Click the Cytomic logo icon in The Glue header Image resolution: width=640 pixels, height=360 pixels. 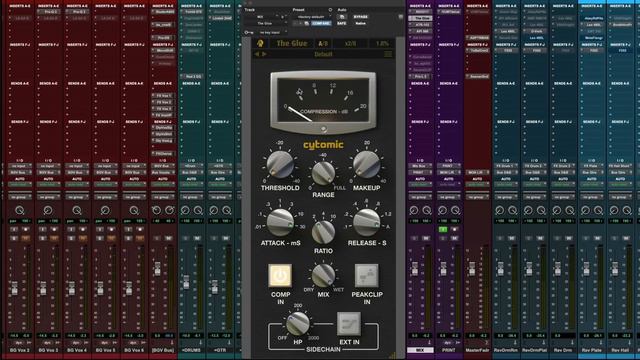[260, 43]
